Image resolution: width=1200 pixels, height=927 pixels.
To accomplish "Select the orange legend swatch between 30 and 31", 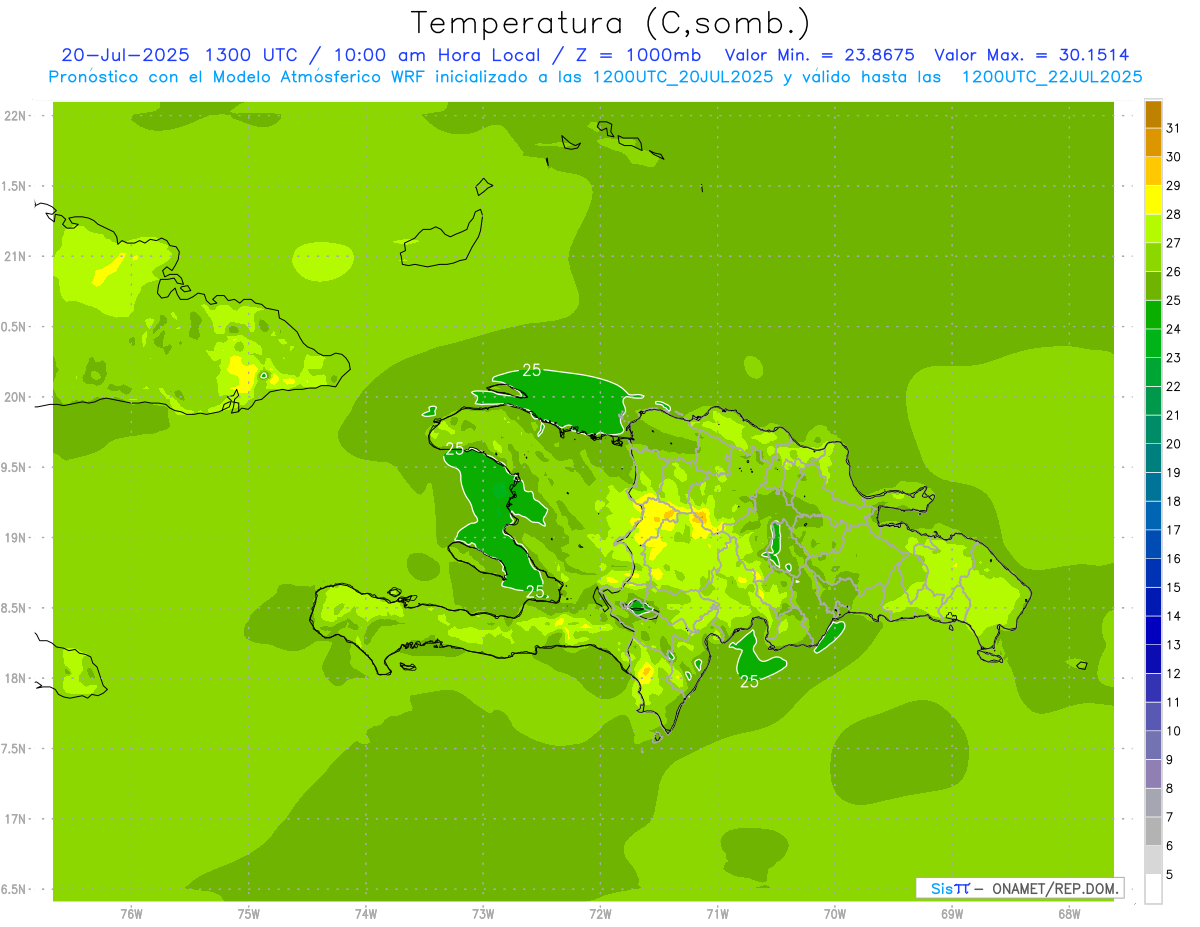I will coord(1153,143).
